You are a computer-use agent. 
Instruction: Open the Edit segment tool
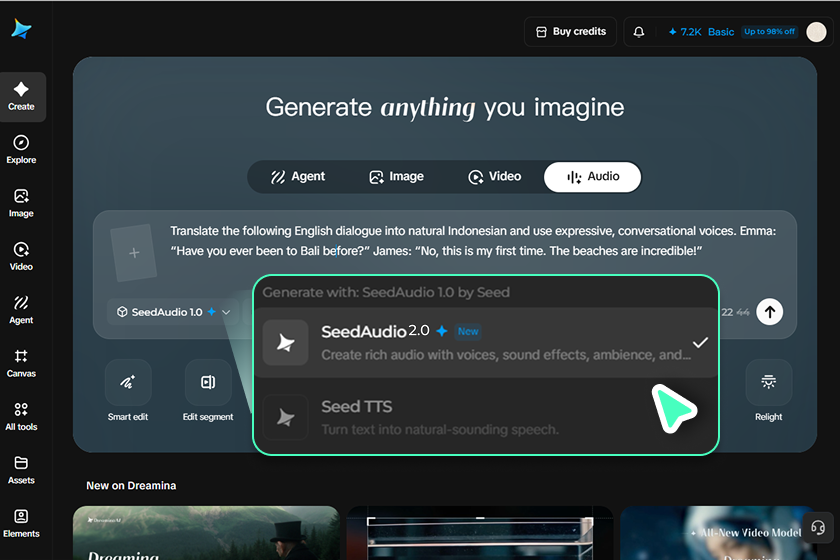(x=208, y=391)
